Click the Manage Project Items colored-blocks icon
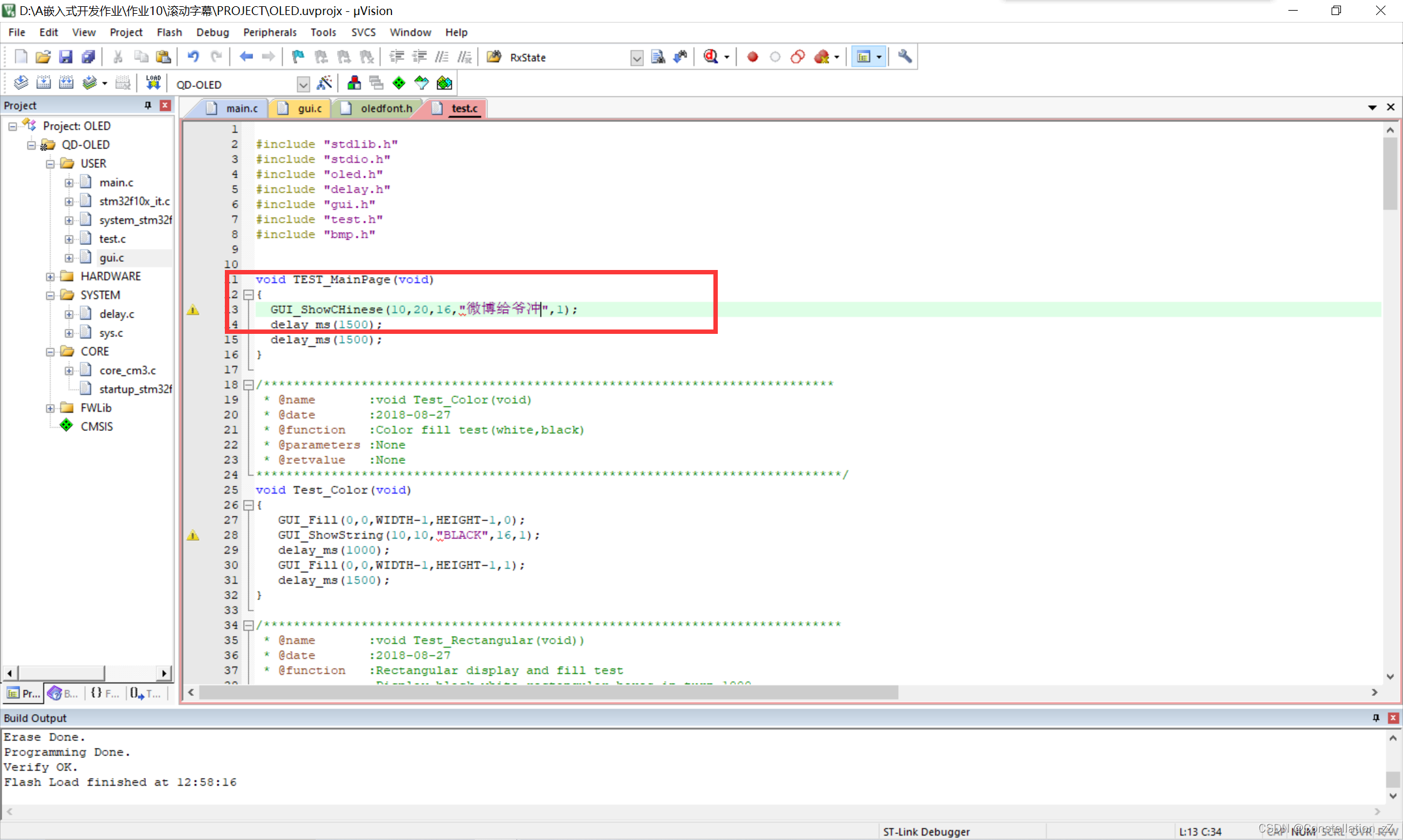1403x840 pixels. click(x=354, y=83)
